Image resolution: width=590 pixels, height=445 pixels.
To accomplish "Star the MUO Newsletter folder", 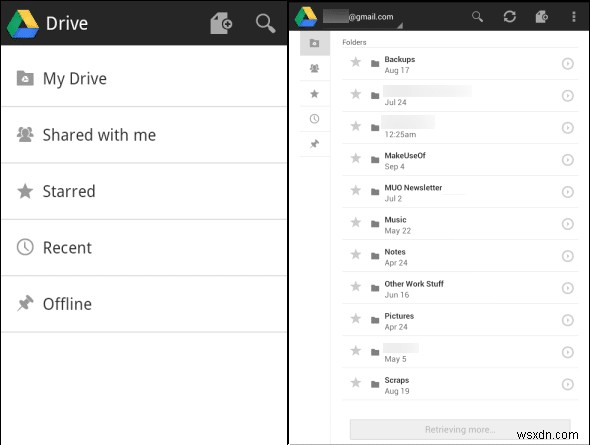I will point(356,190).
